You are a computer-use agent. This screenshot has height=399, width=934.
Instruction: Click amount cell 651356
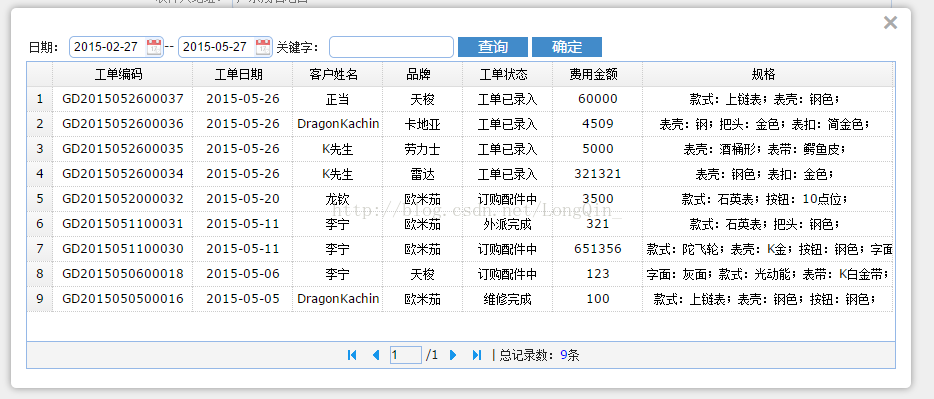click(x=597, y=248)
